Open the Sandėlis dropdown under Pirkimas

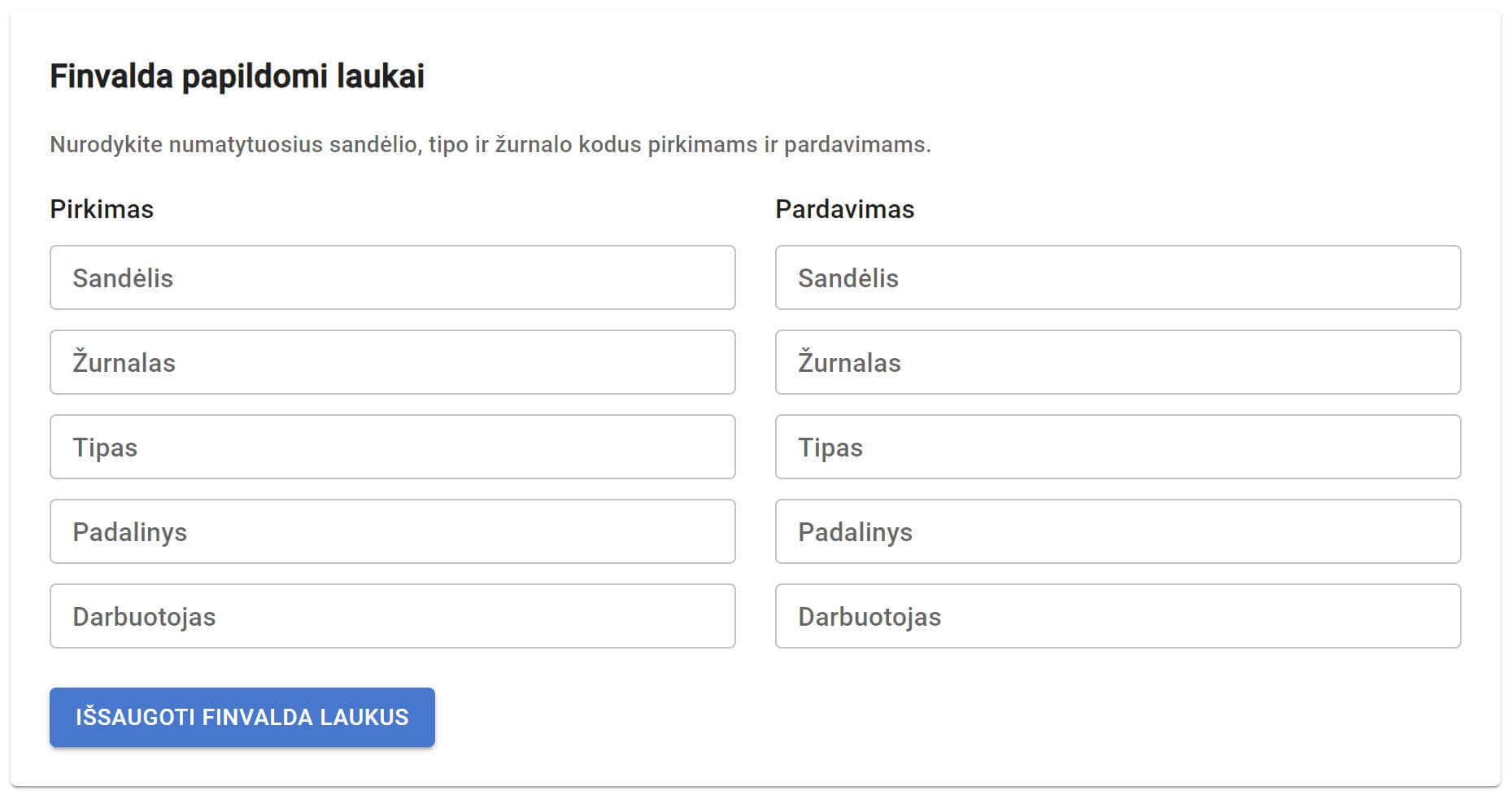[x=393, y=277]
